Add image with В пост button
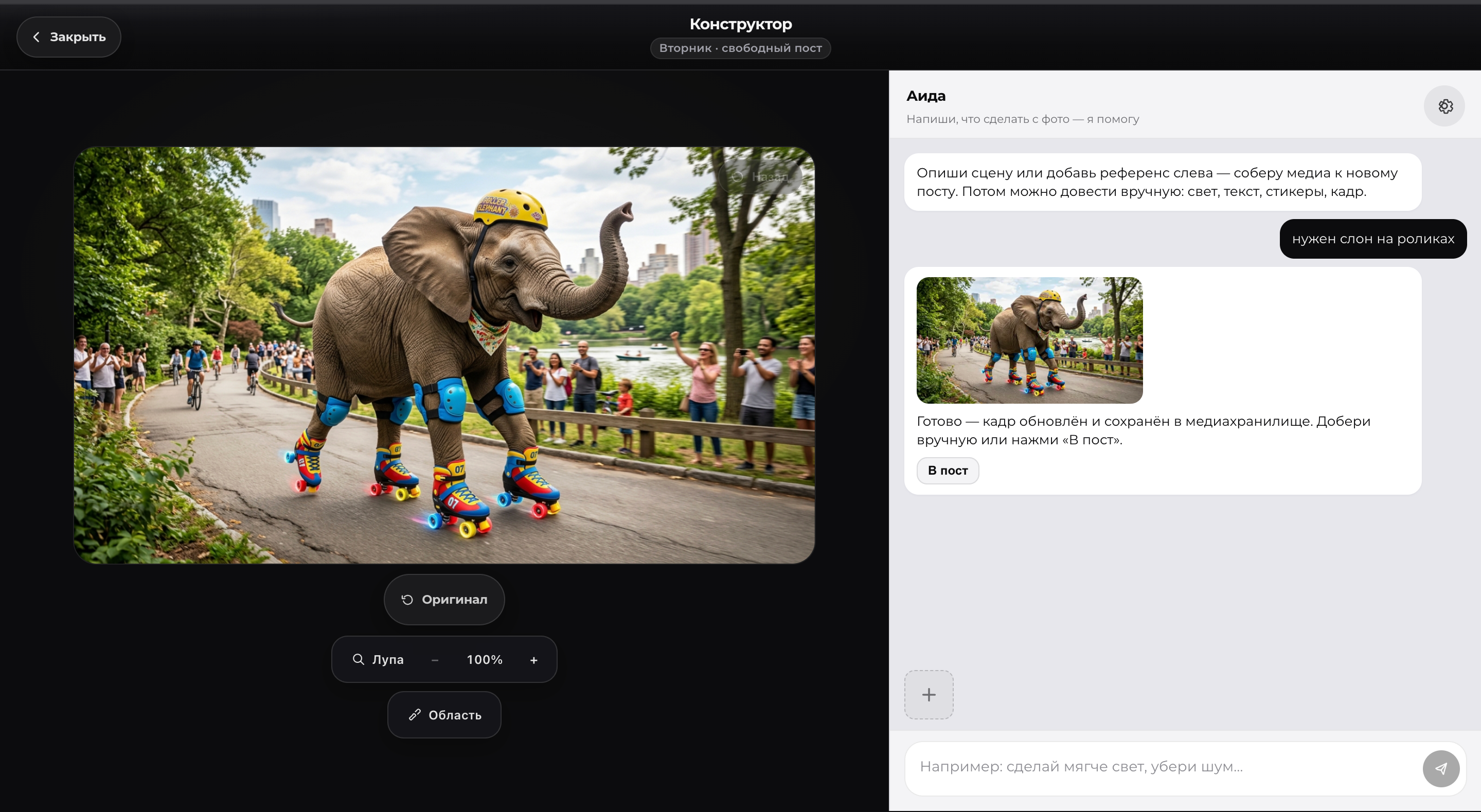The height and width of the screenshot is (812, 1481). (x=948, y=471)
